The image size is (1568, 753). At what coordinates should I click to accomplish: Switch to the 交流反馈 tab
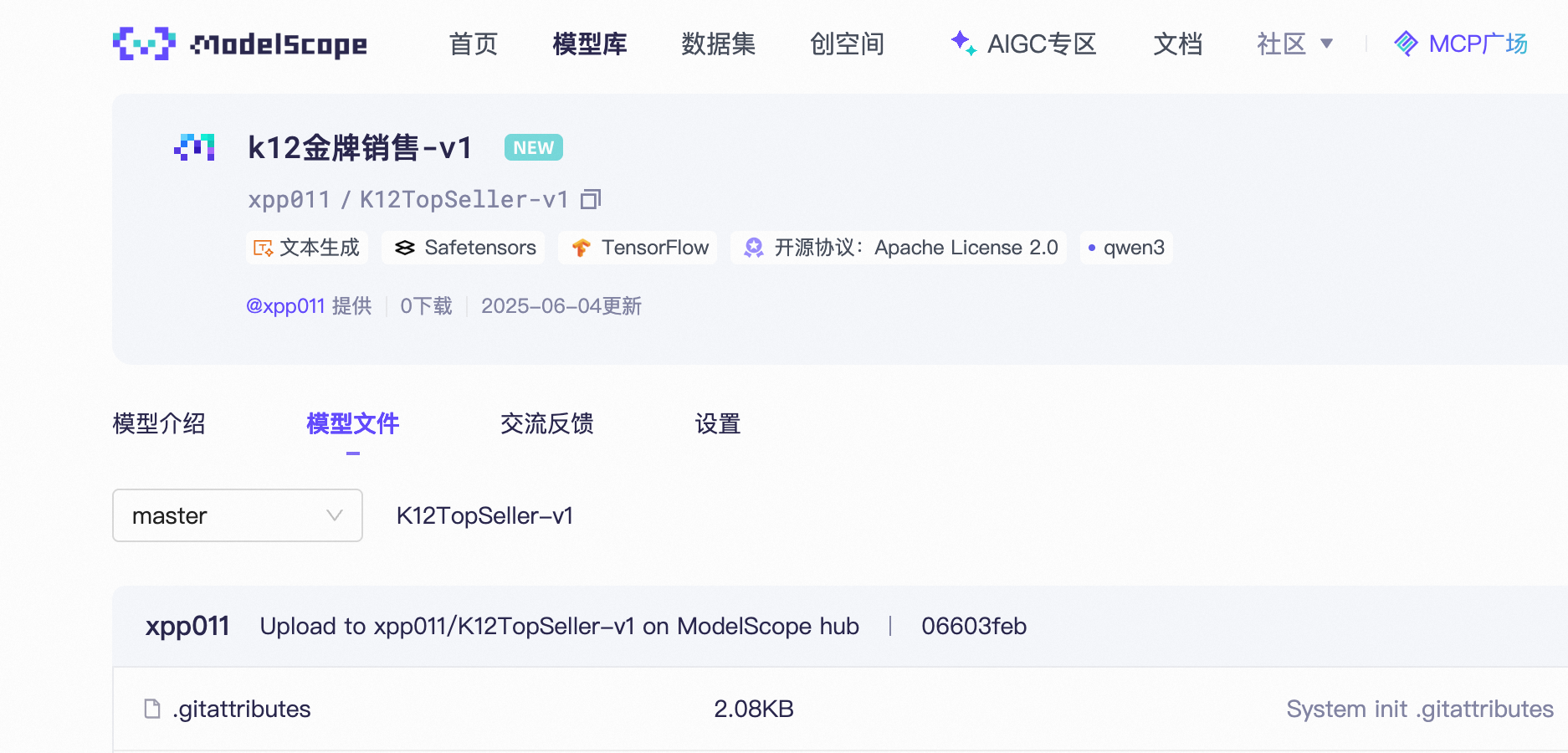(x=547, y=423)
